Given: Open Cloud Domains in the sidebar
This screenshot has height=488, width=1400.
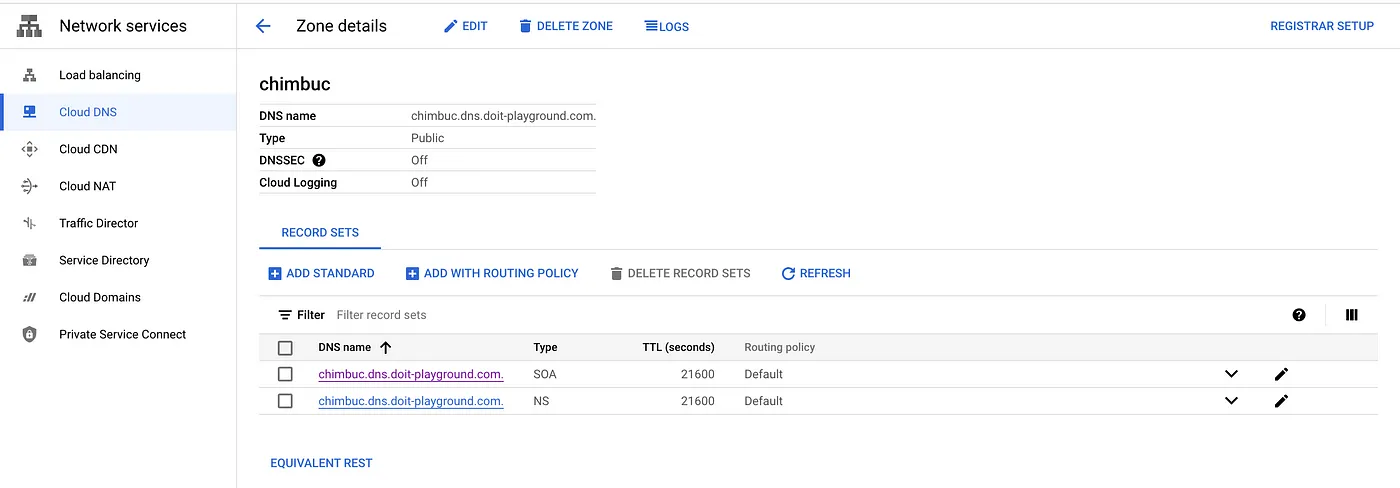Looking at the screenshot, I should pos(118,297).
